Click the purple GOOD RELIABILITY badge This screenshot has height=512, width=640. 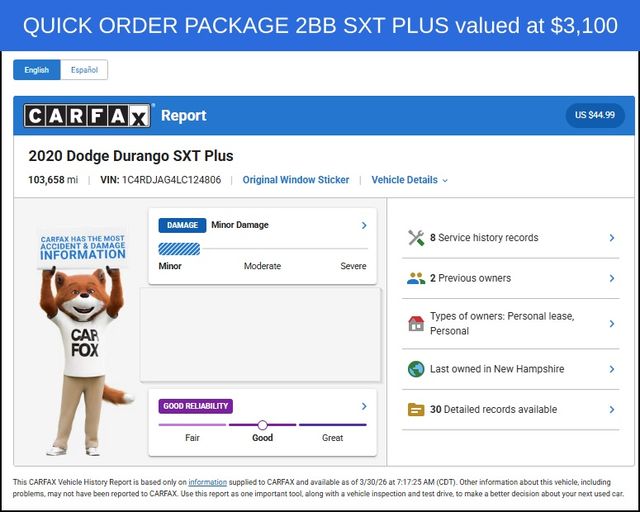click(x=196, y=406)
